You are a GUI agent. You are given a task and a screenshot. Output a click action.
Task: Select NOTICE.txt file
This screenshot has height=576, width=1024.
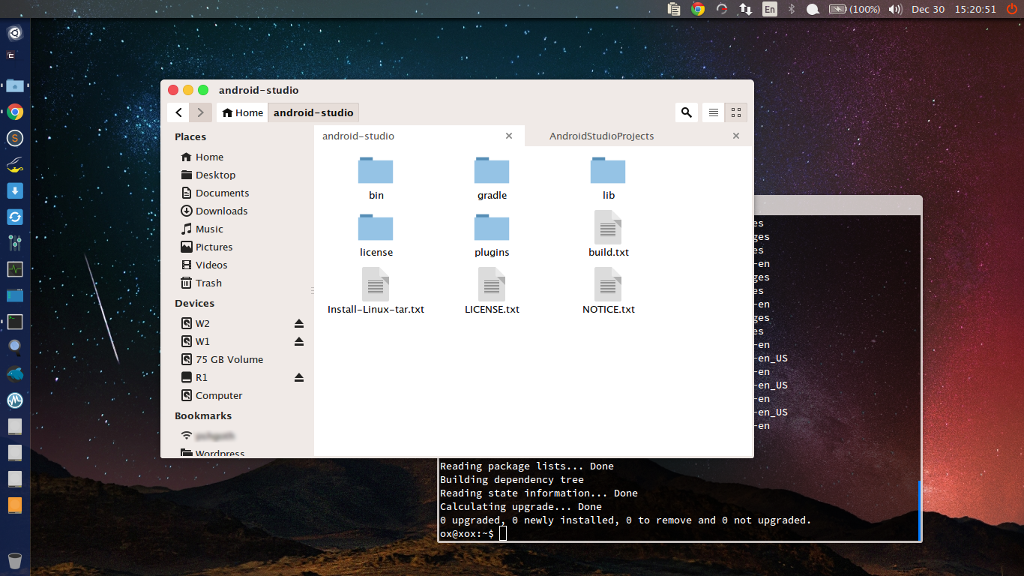608,291
